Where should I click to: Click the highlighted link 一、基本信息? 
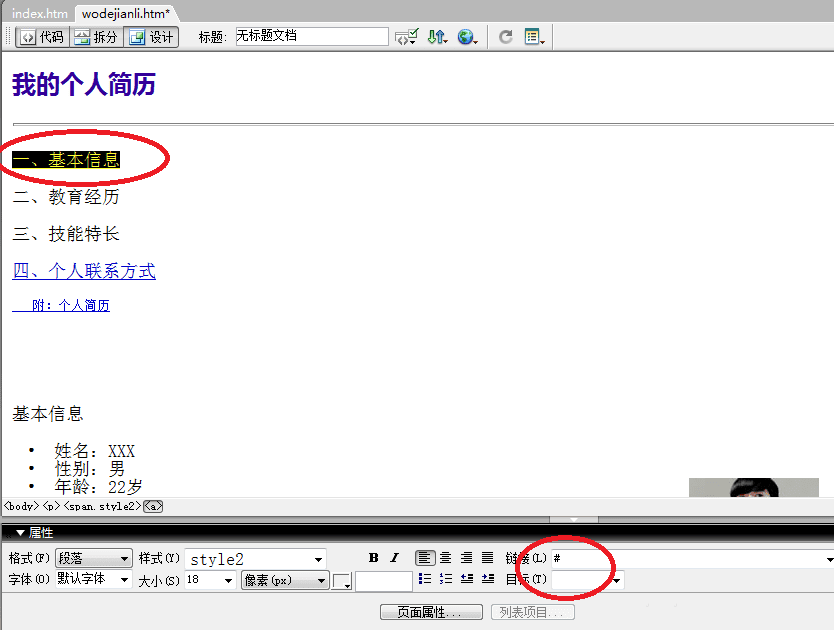66,160
